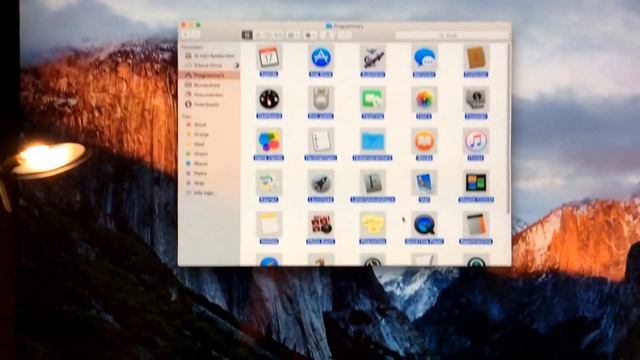
Task: Select the Agenda calendar app icon
Action: coord(269,58)
